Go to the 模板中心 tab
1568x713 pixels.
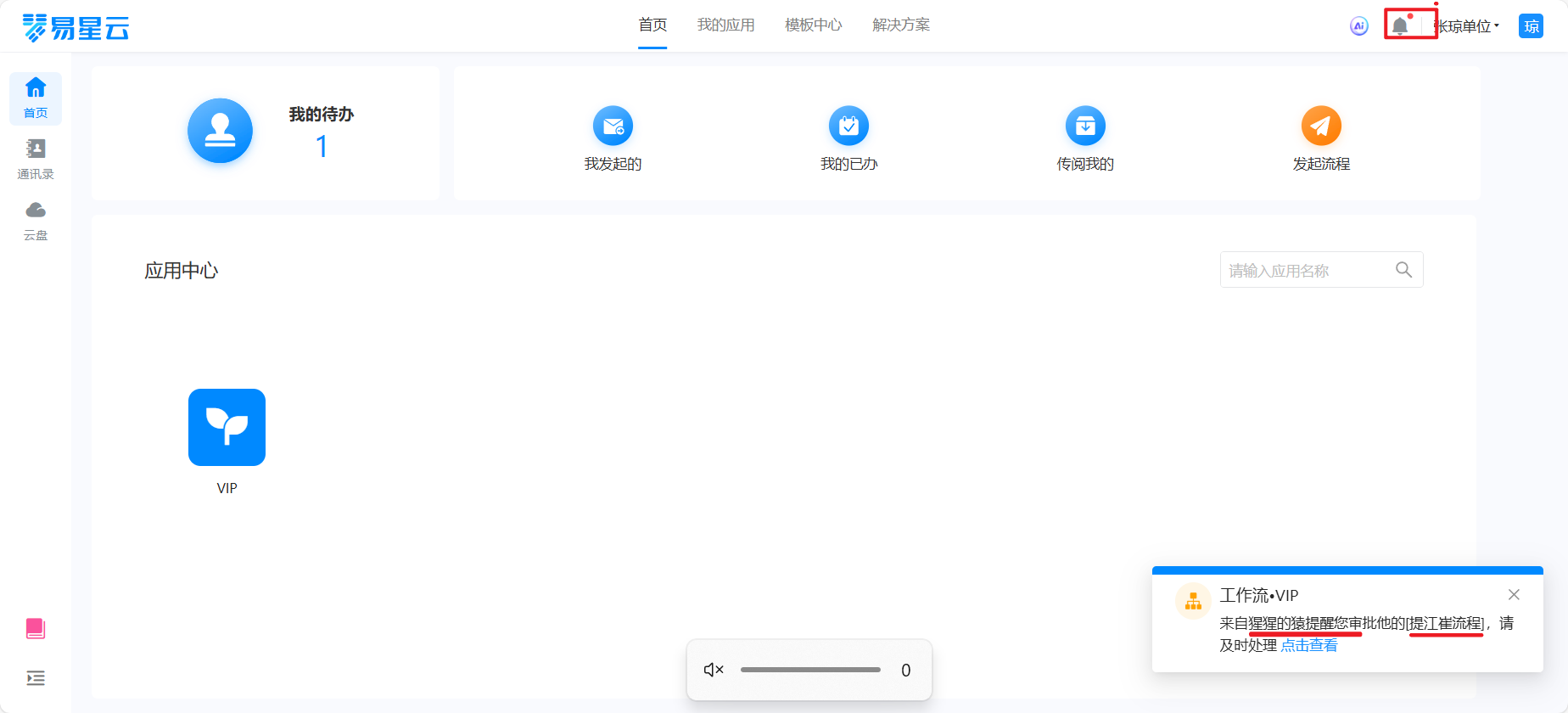click(813, 25)
